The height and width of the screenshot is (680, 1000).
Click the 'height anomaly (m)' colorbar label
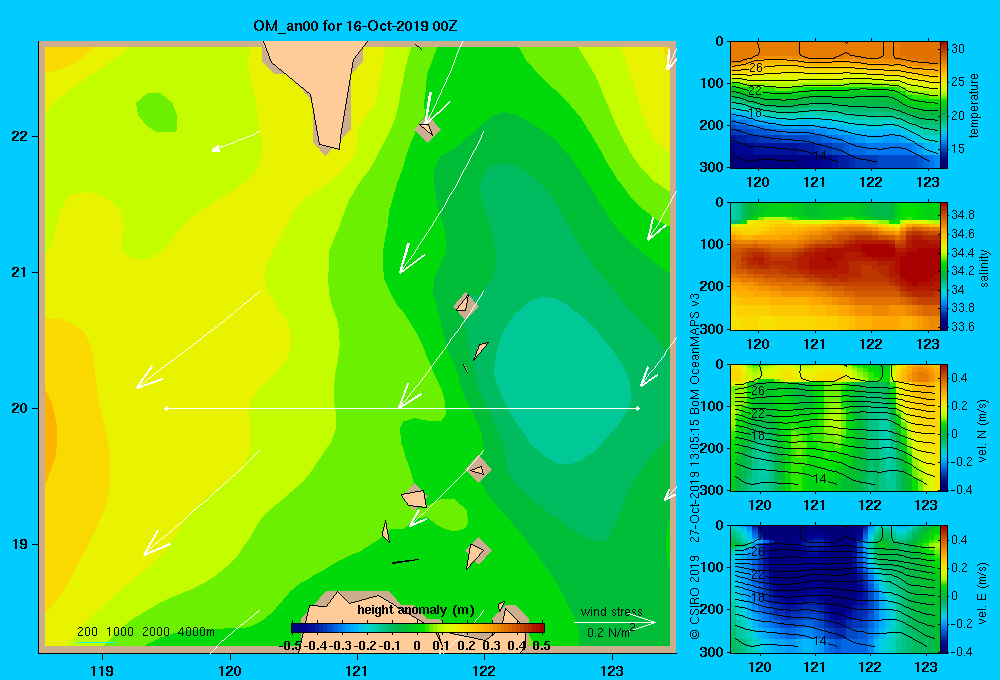pos(416,610)
